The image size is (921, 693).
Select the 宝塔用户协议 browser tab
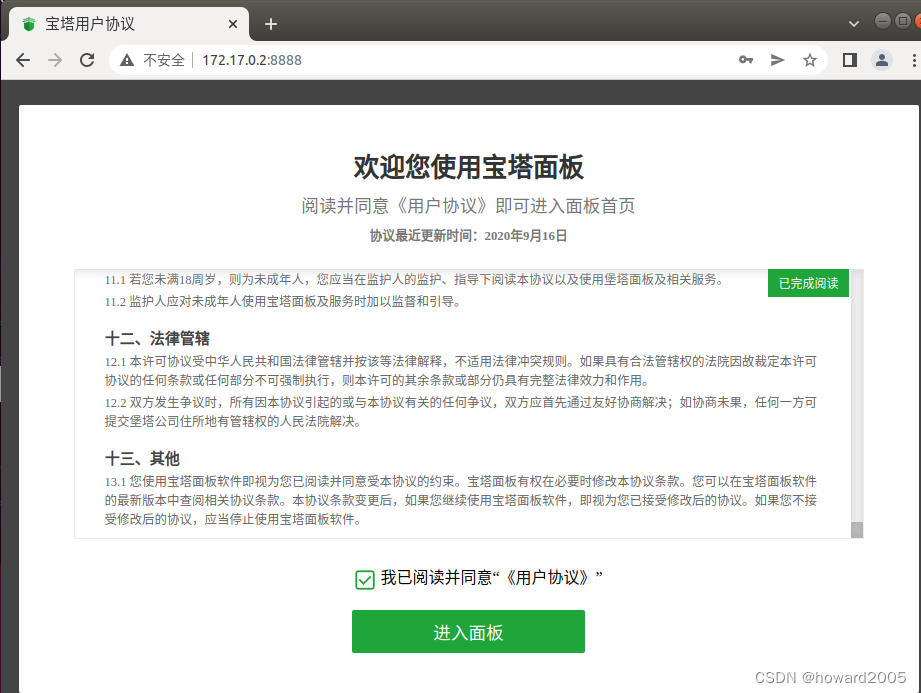[x=128, y=24]
